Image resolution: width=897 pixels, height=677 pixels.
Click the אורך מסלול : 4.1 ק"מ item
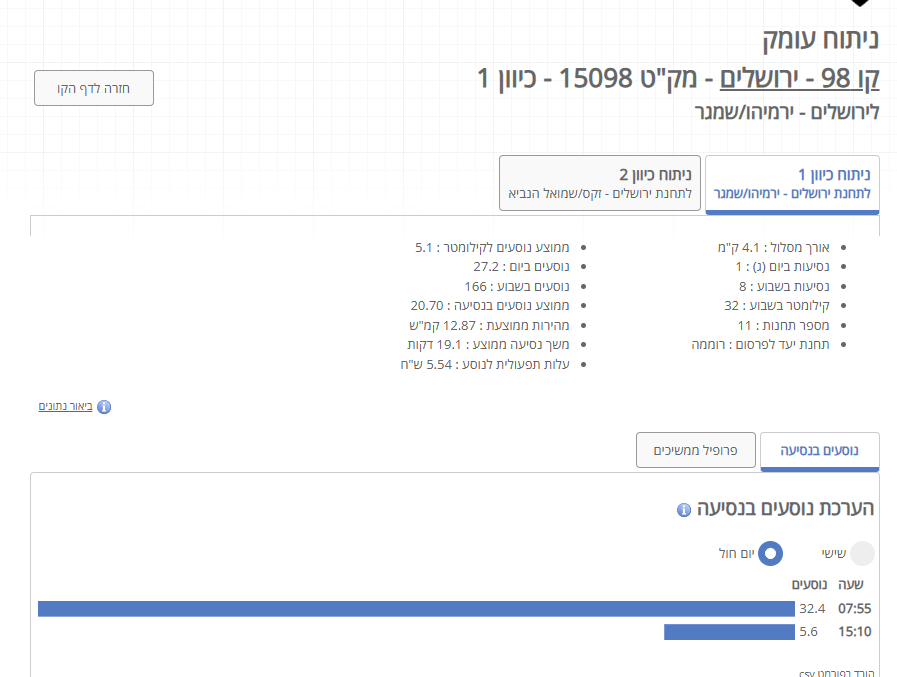pyautogui.click(x=773, y=248)
